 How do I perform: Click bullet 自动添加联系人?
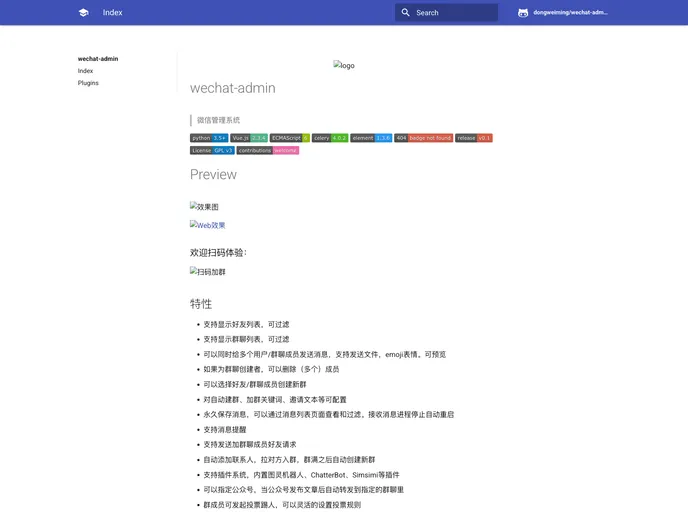[x=289, y=460]
